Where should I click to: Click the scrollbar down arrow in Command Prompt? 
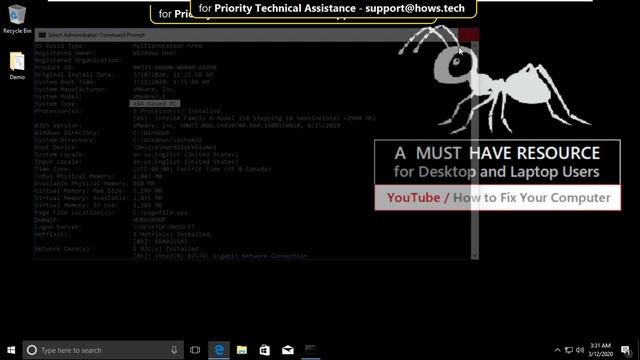coord(475,256)
